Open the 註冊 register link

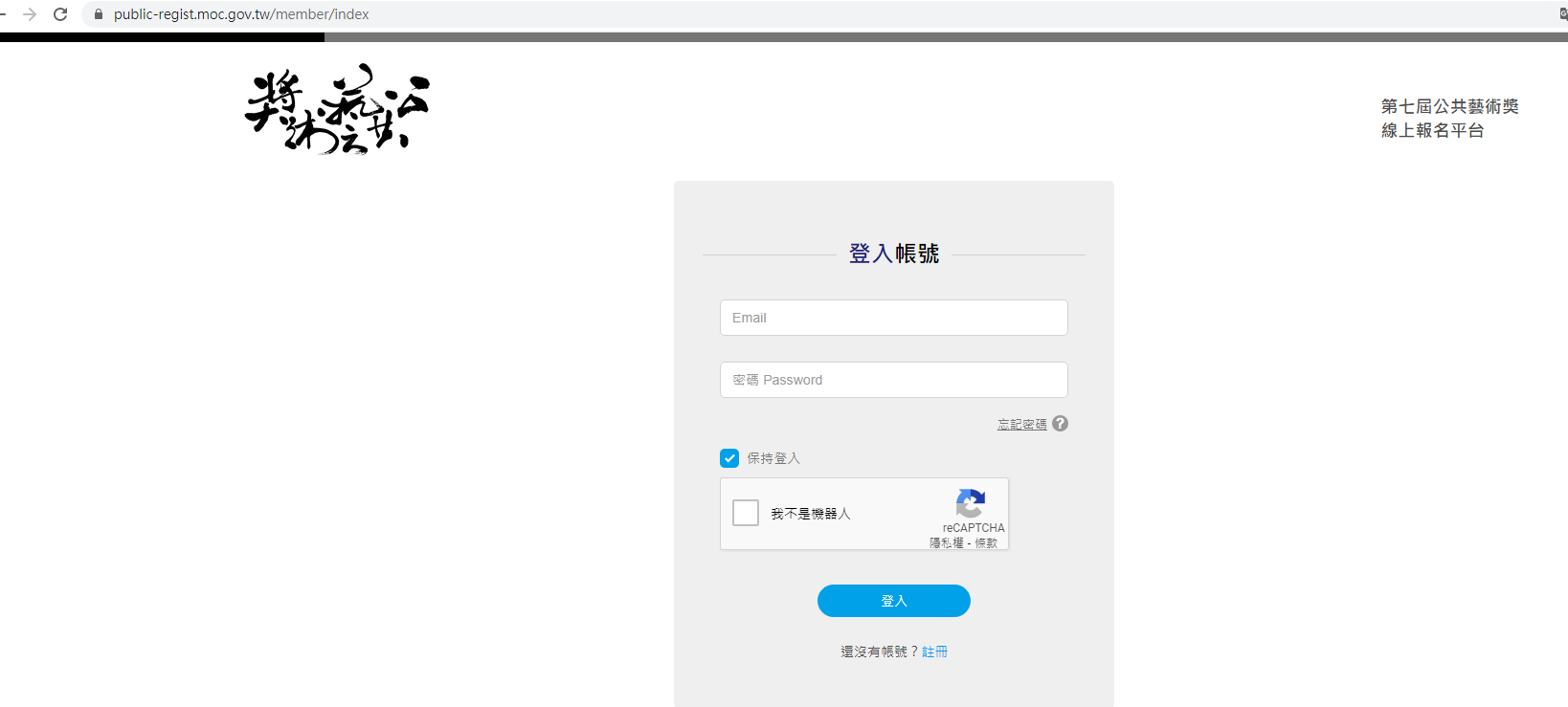point(934,652)
